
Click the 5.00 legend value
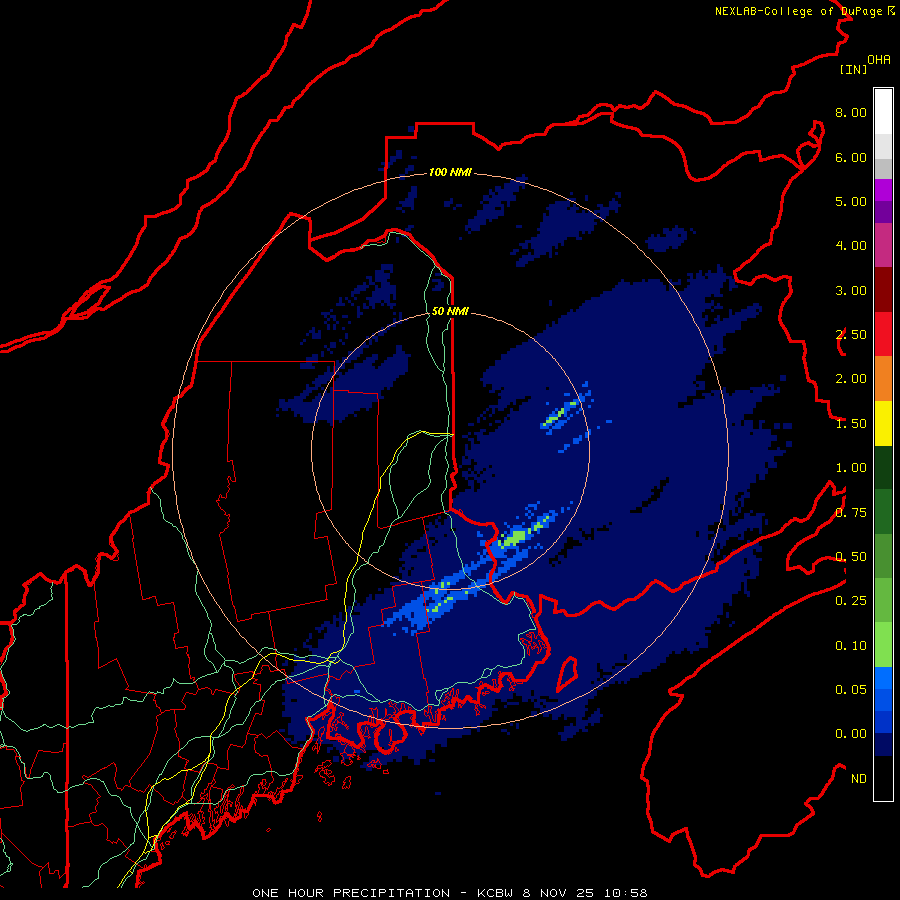point(851,201)
